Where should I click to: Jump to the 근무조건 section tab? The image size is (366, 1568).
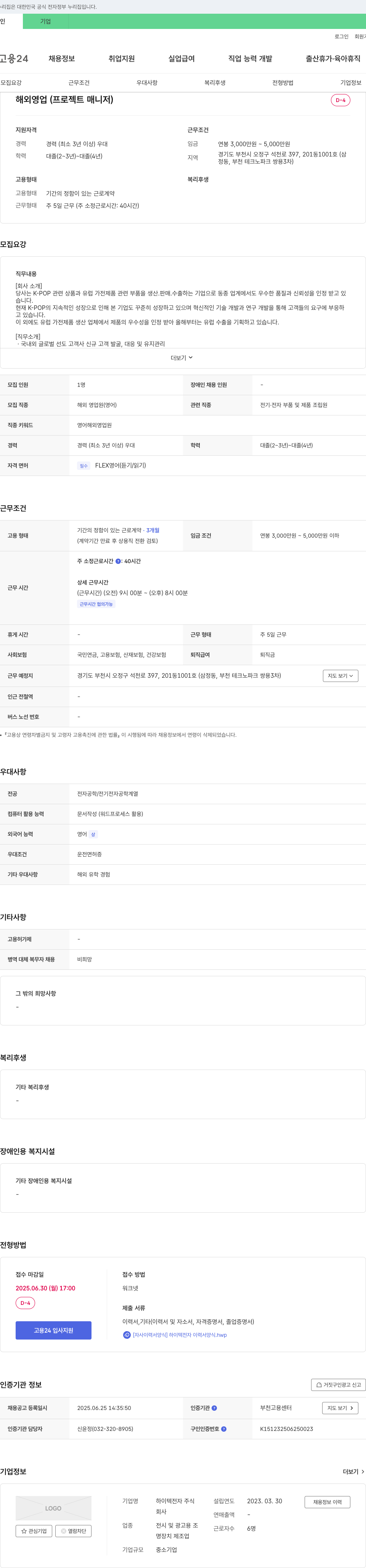pos(79,83)
